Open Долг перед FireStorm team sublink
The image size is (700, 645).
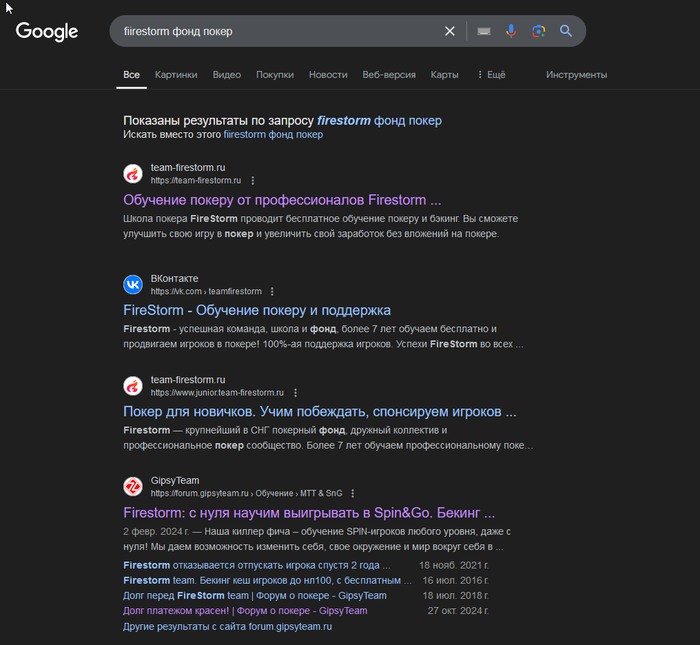(x=255, y=595)
